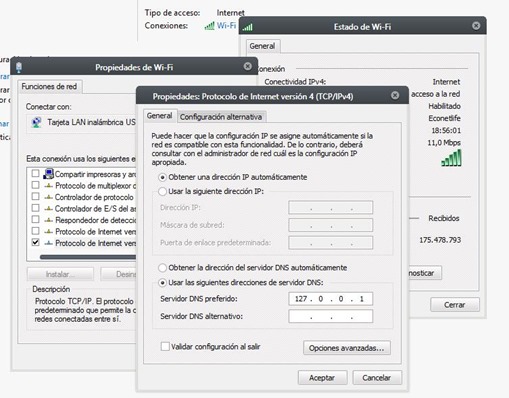Screen dimensions: 509x398
Task: Open 'Opciones avanzadas...' button
Action: pyautogui.click(x=347, y=348)
